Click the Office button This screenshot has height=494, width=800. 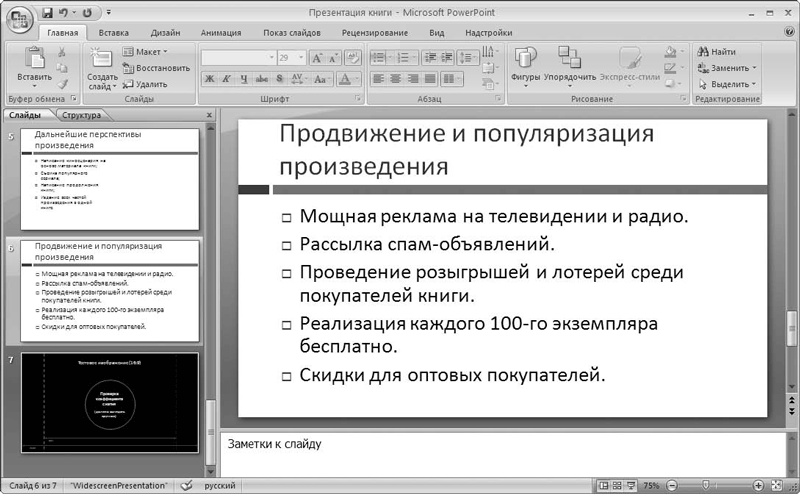pos(18,22)
